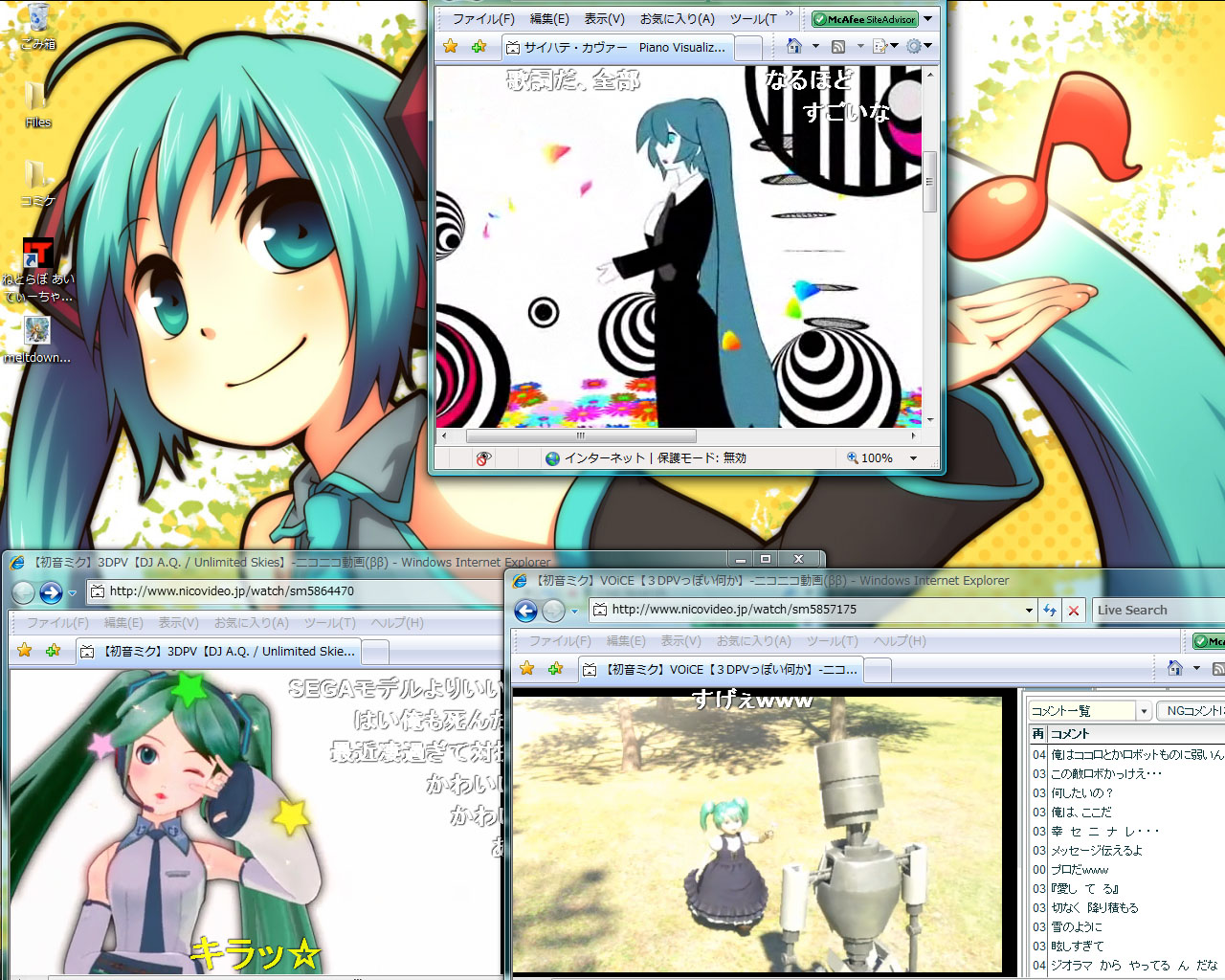Click the Refresh icon in VOiCE window
The image size is (1225, 980).
pos(1050,610)
